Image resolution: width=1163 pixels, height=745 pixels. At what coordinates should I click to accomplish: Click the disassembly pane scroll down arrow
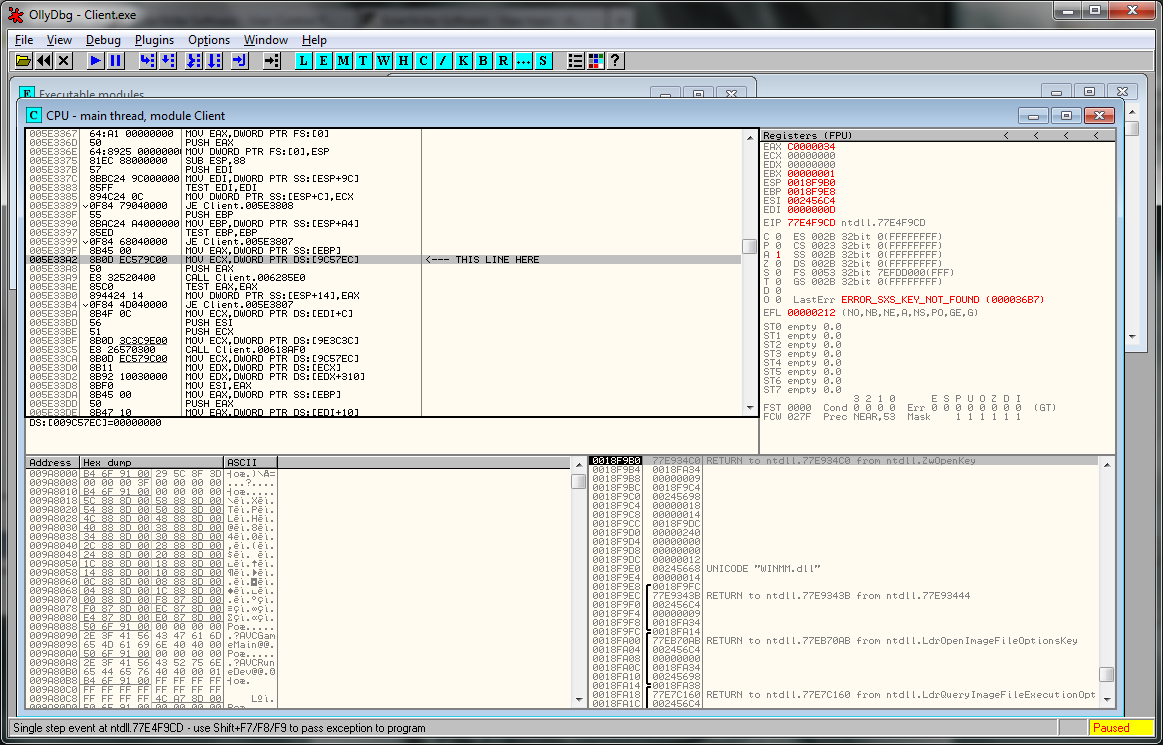coord(749,407)
